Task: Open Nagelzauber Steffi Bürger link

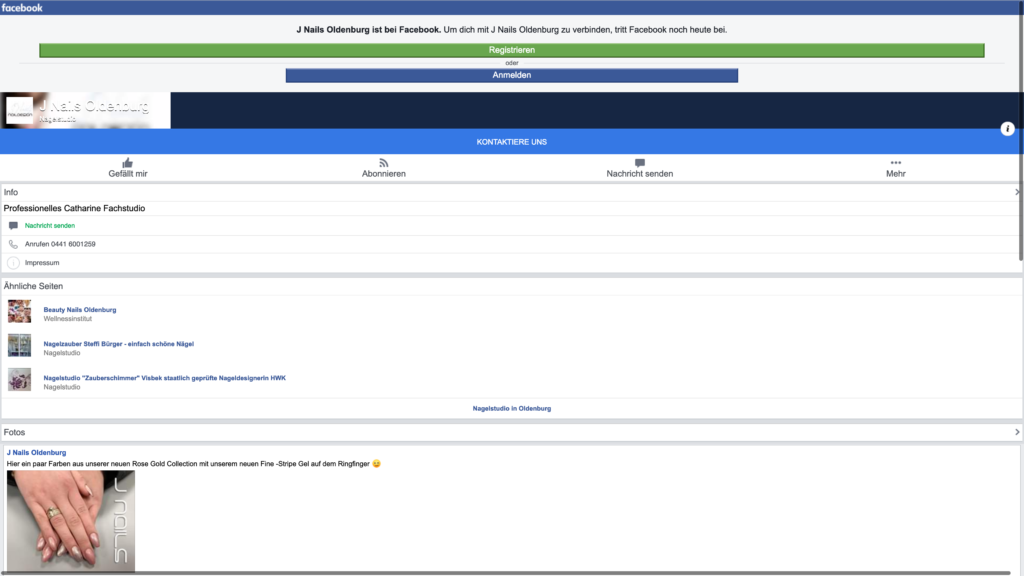Action: (119, 344)
